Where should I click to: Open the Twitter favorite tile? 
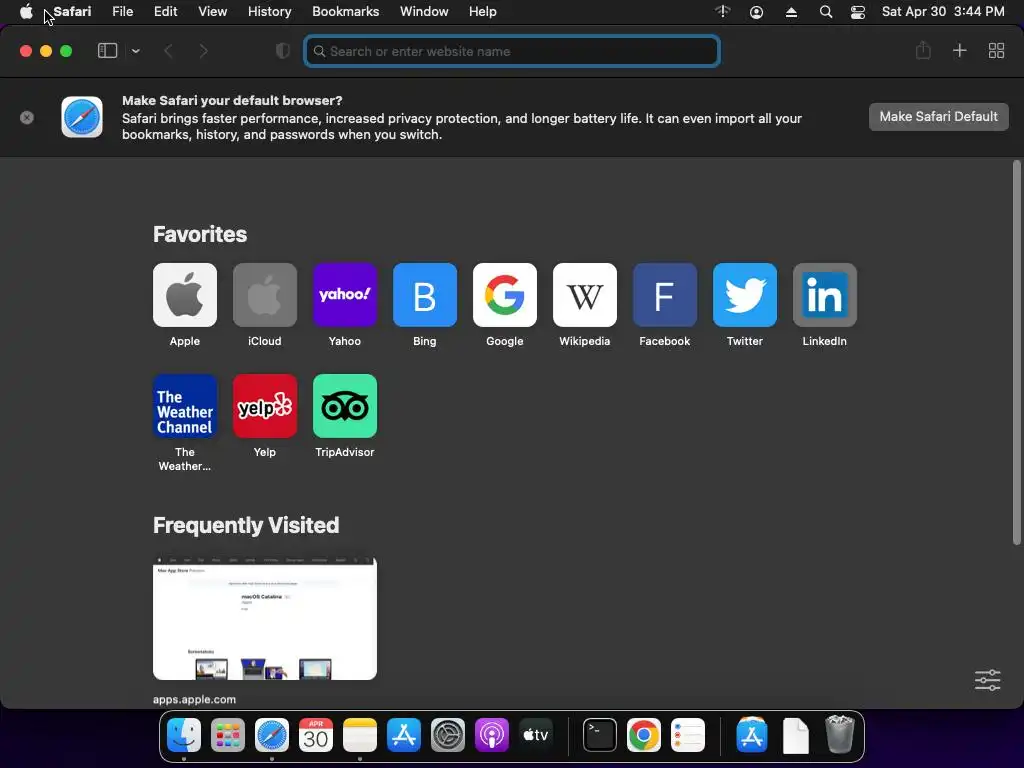click(x=744, y=295)
